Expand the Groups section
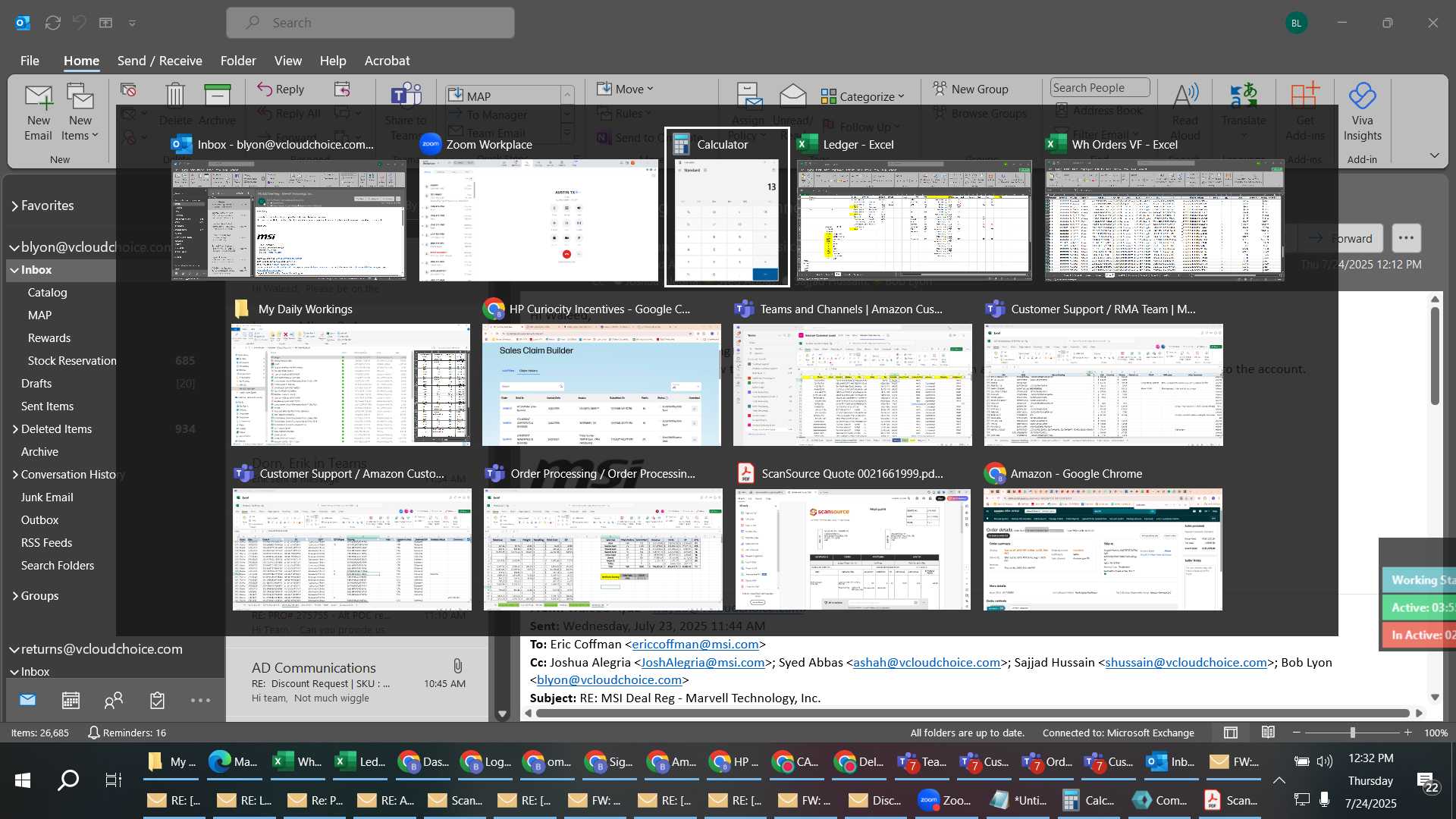This screenshot has height=819, width=1456. [x=15, y=596]
